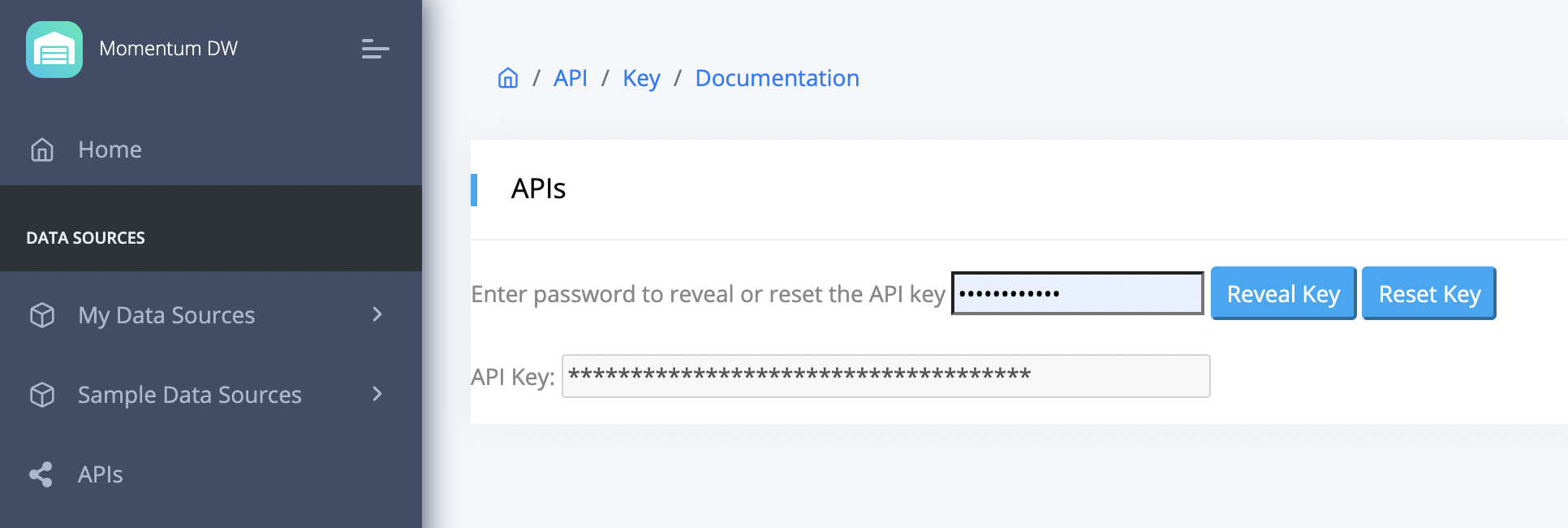1568x528 pixels.
Task: Toggle the sidebar collapse hamburger icon
Action: (375, 49)
